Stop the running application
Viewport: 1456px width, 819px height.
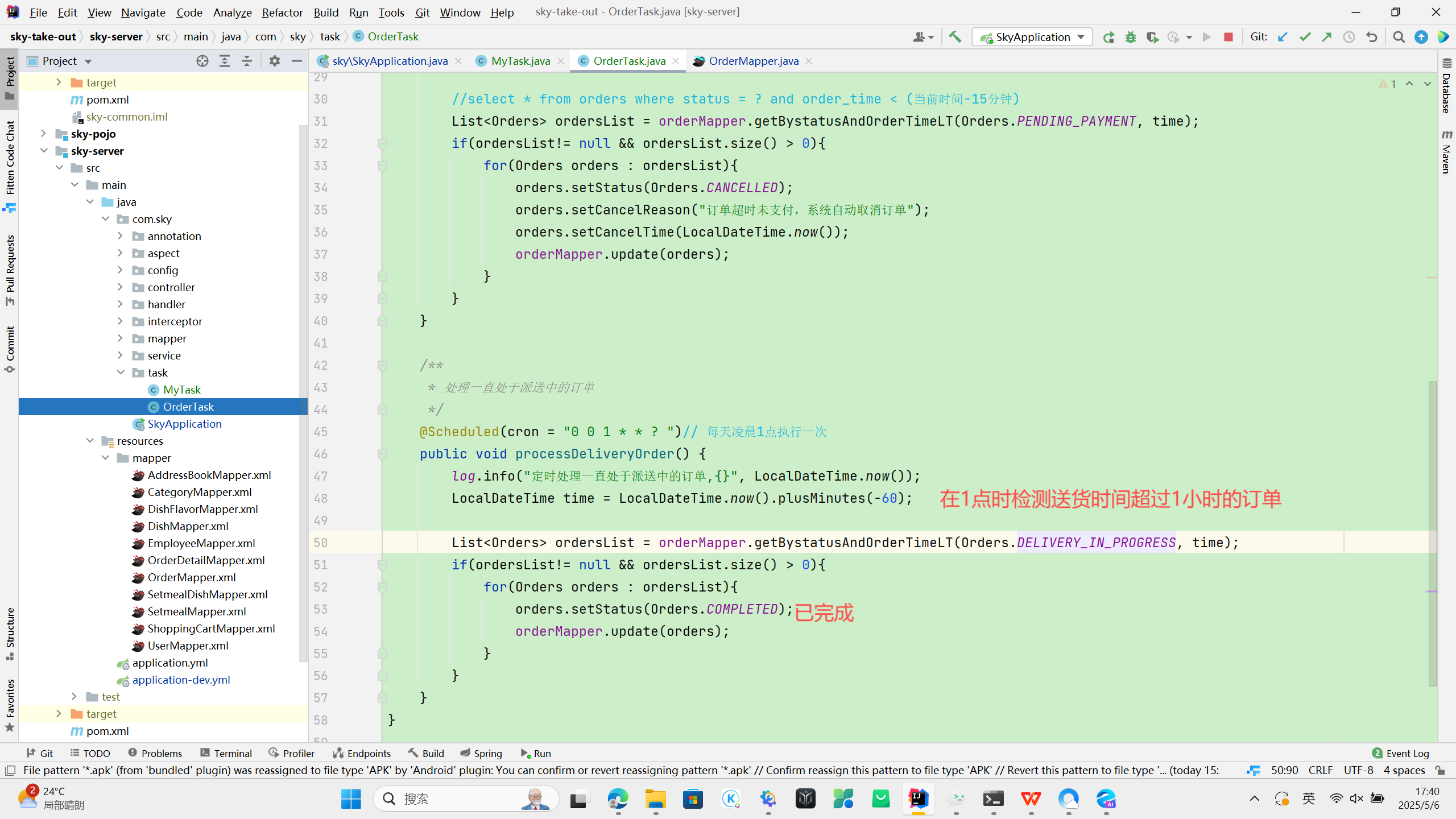pyautogui.click(x=1228, y=37)
